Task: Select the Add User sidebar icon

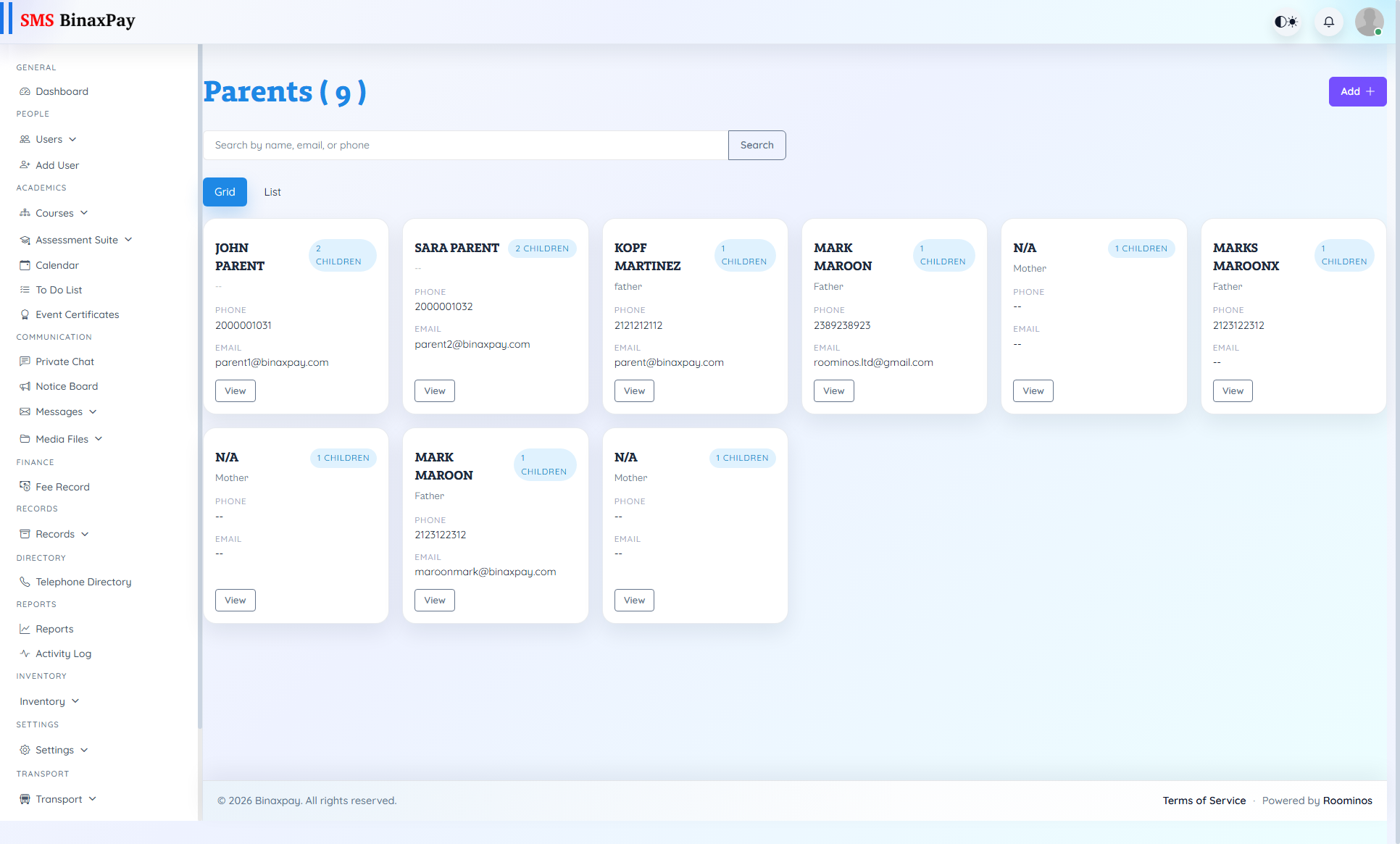Action: (x=25, y=165)
